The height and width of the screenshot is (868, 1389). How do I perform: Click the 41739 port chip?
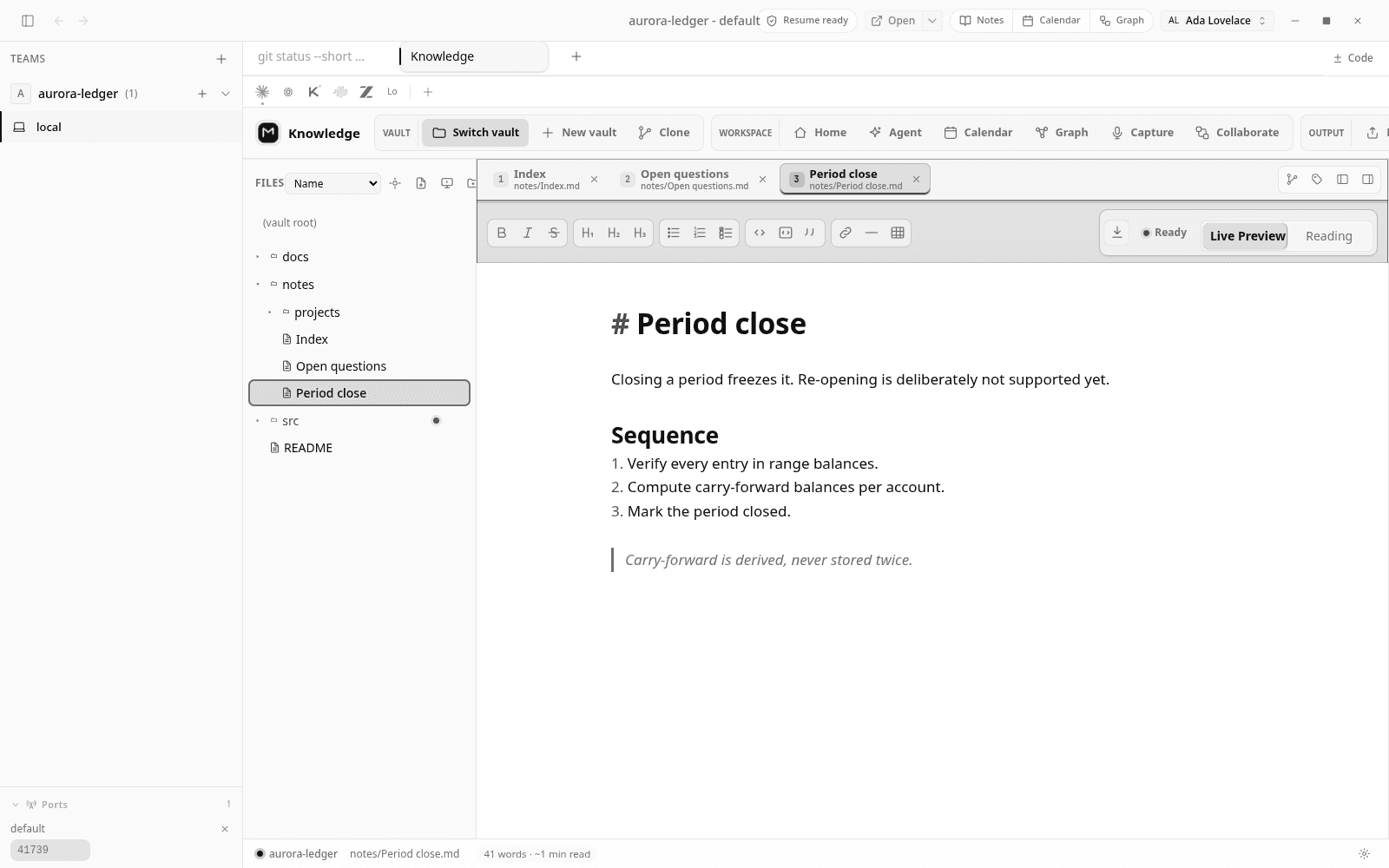point(50,850)
